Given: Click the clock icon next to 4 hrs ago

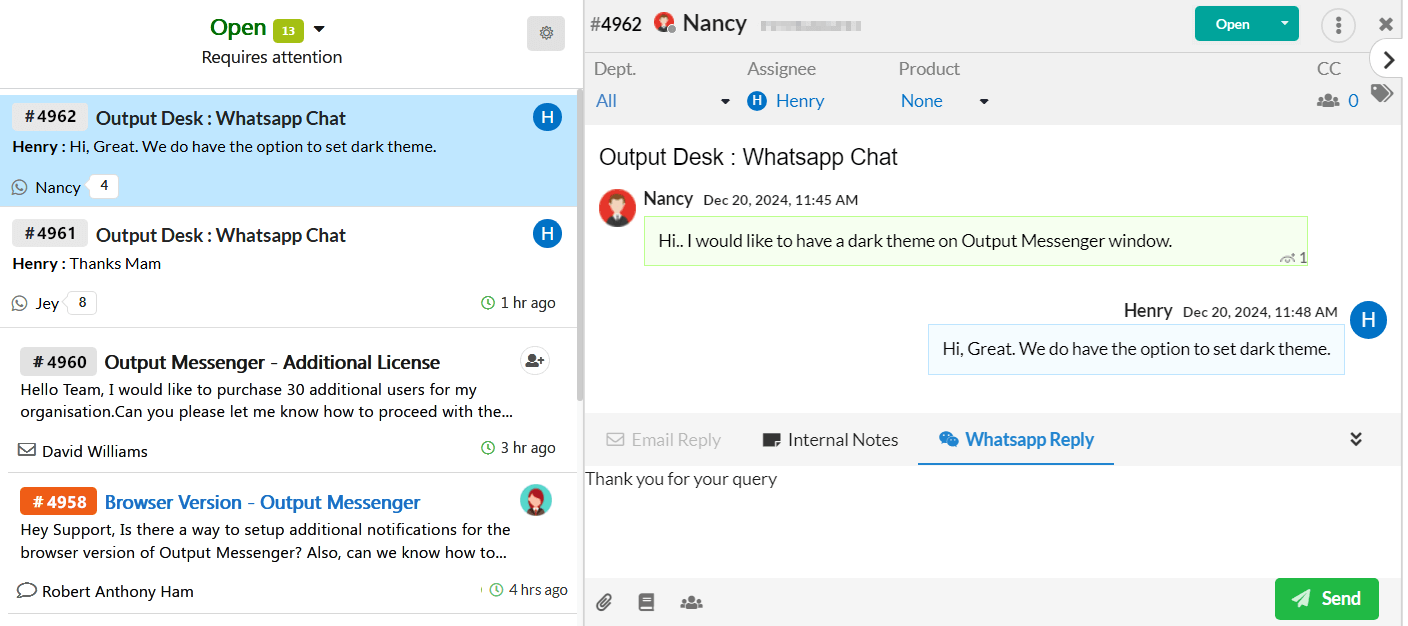Looking at the screenshot, I should (496, 590).
